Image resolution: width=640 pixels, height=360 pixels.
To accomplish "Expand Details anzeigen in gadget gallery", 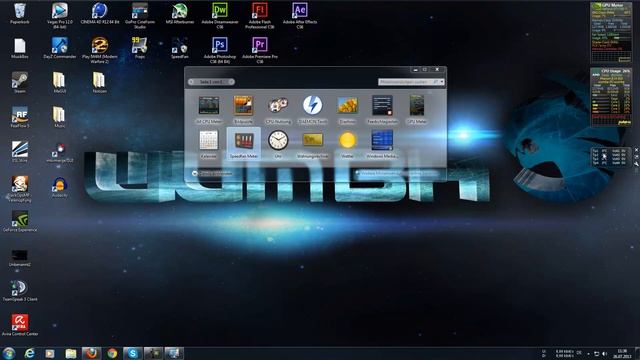I will [x=212, y=173].
